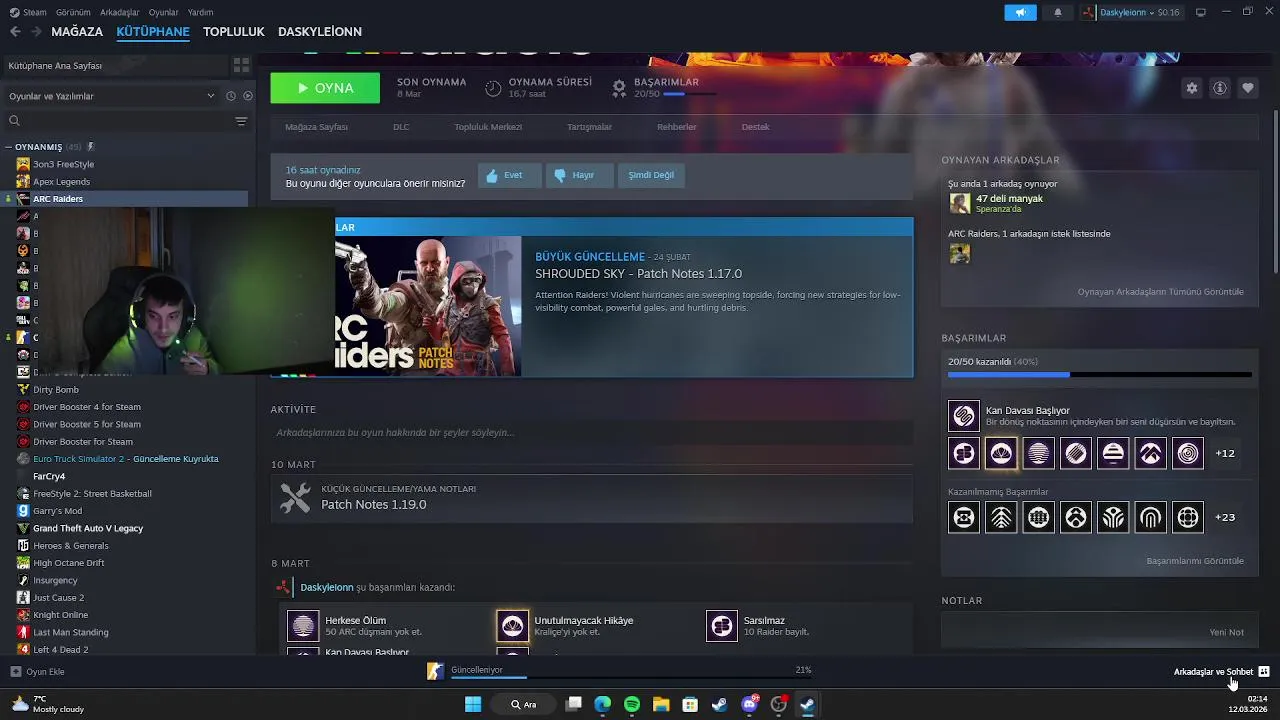Open friend 47 deli manyak avatar
The width and height of the screenshot is (1280, 720).
tap(960, 203)
